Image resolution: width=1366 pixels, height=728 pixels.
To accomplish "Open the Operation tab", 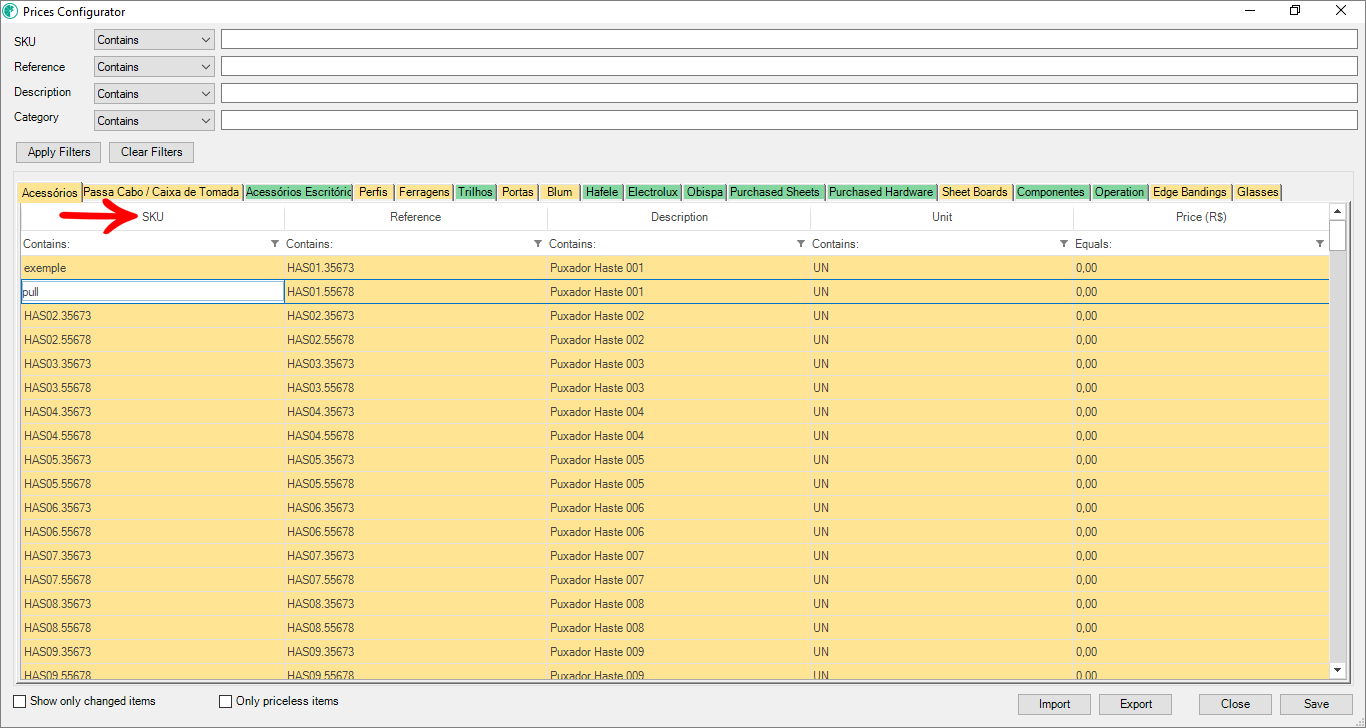I will coord(1119,192).
